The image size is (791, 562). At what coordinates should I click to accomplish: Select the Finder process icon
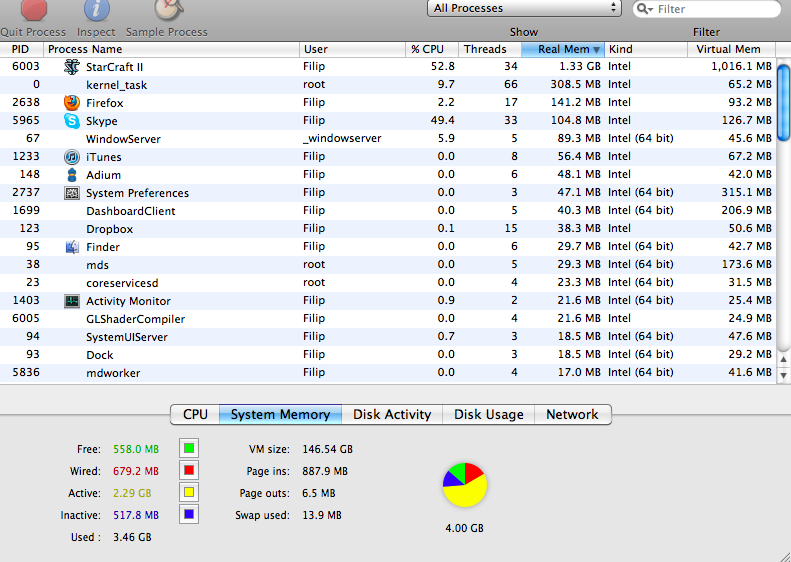[x=72, y=247]
